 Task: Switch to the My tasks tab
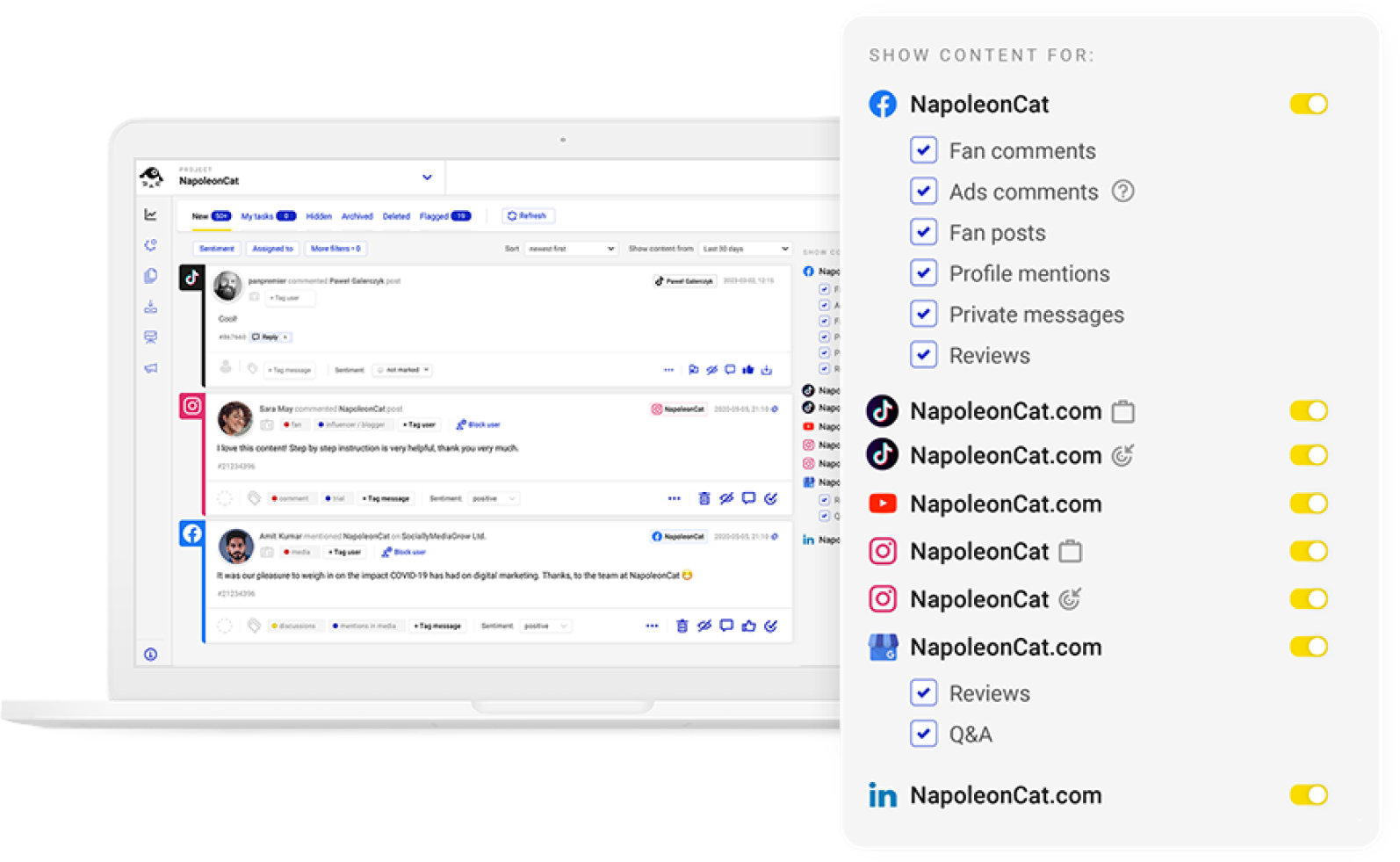click(268, 216)
